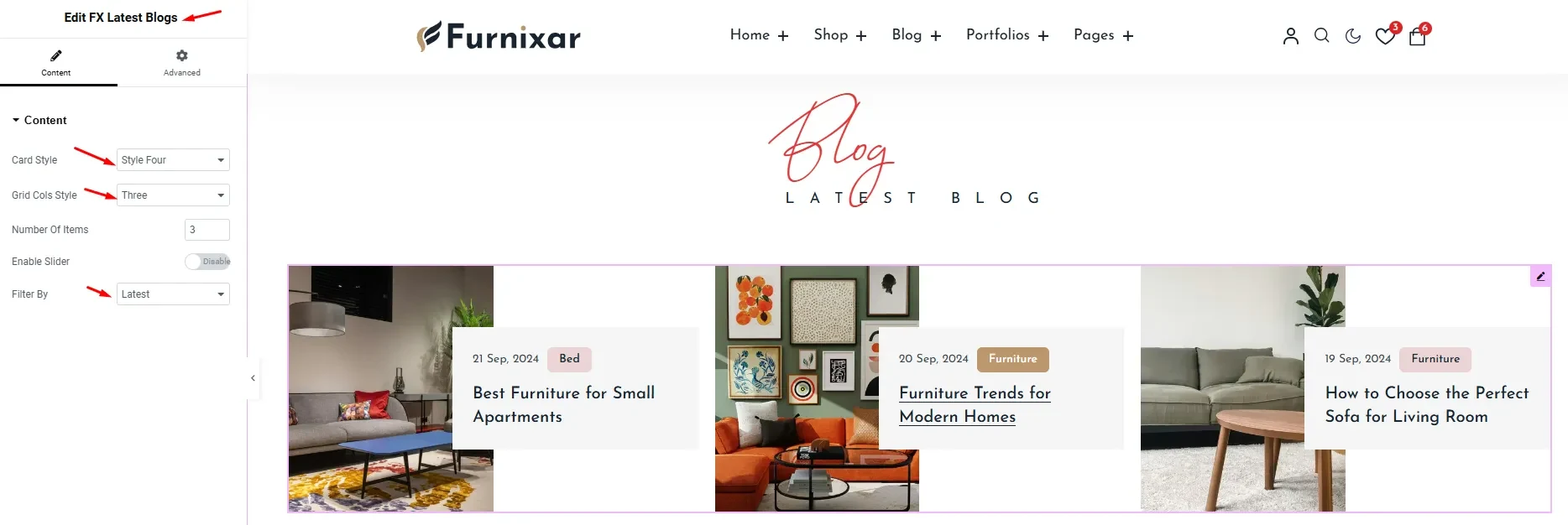The width and height of the screenshot is (1568, 525).
Task: Open the user account icon
Action: click(1291, 36)
